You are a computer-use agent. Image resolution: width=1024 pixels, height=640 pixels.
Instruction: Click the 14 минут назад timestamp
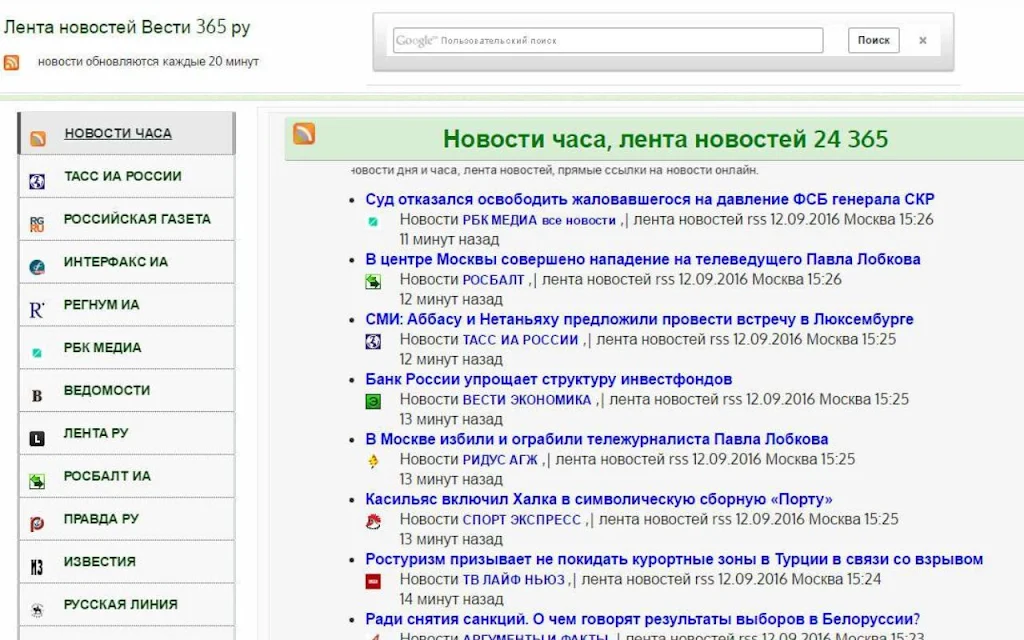pyautogui.click(x=451, y=600)
